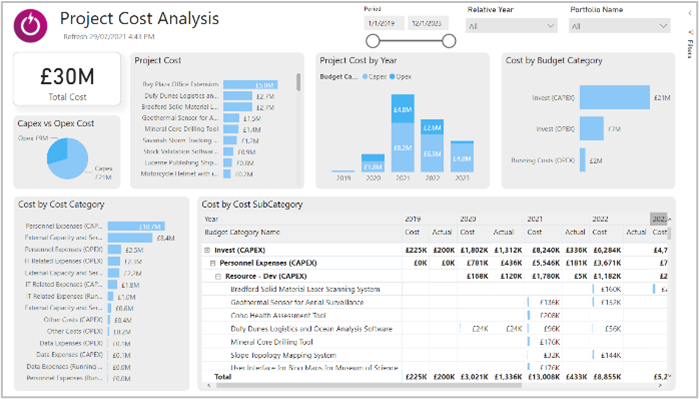Expand the Filters pane chevron
This screenshot has height=399, width=699.
690,13
